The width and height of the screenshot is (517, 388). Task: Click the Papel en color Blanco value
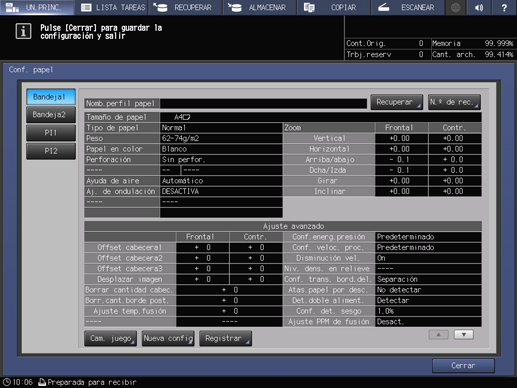pos(221,149)
